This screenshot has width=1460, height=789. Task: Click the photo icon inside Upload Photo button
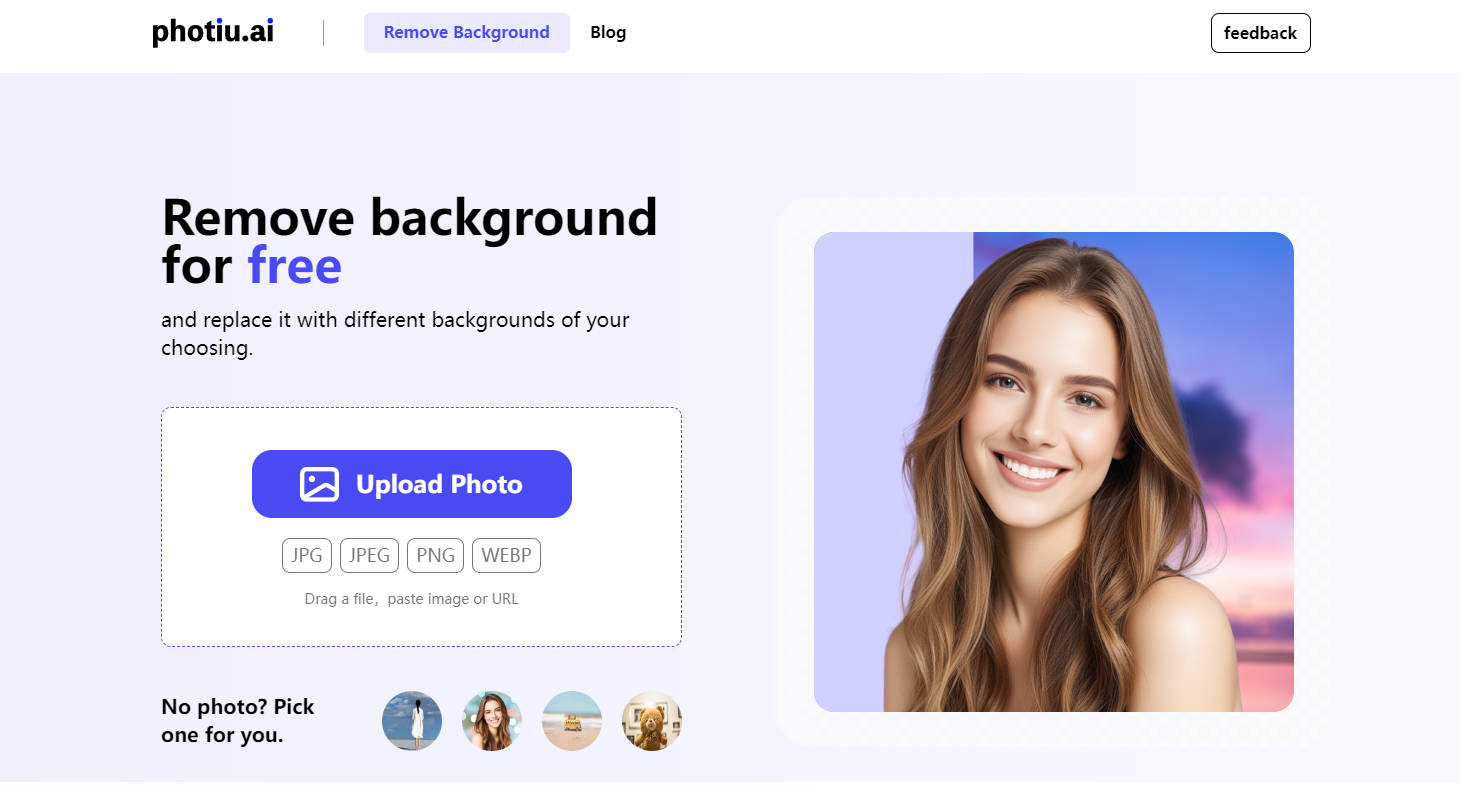coord(318,484)
